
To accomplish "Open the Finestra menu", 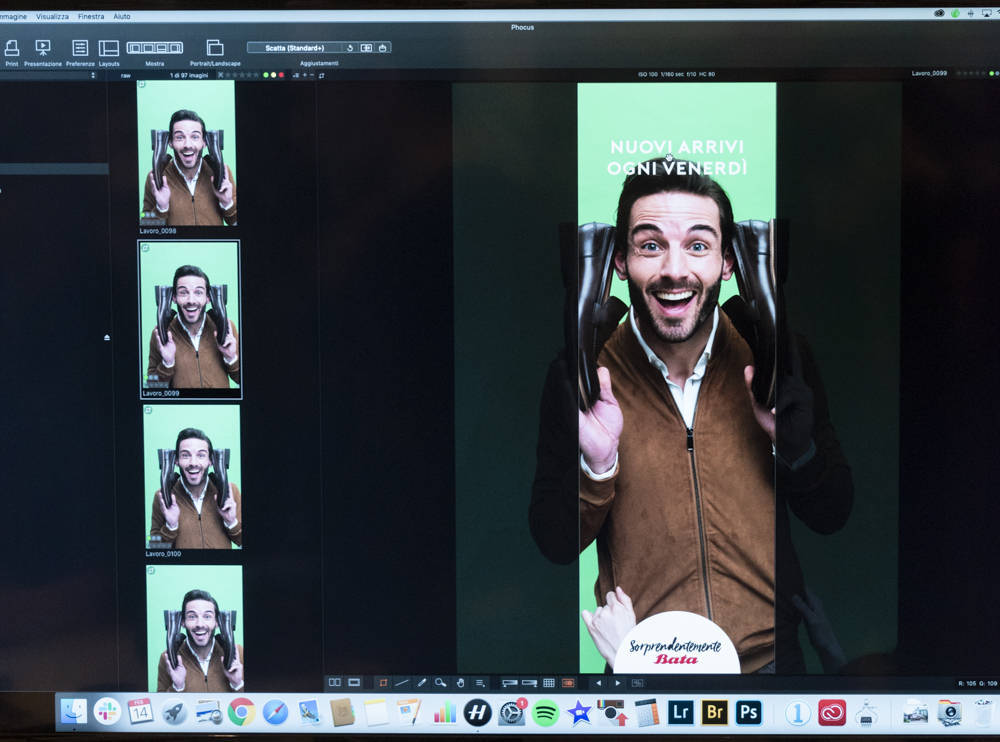I will 91,17.
